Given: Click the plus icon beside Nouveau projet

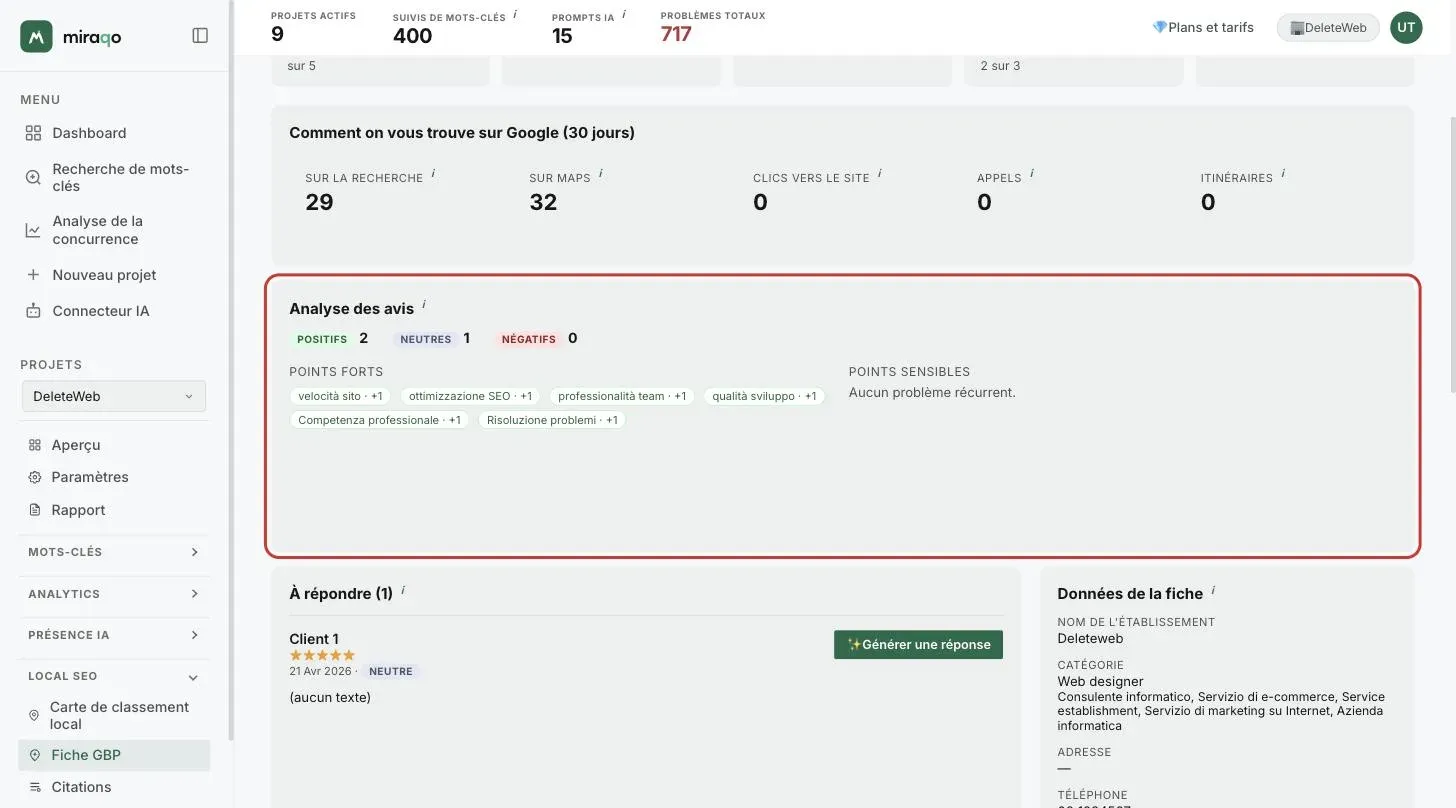Looking at the screenshot, I should [x=34, y=275].
